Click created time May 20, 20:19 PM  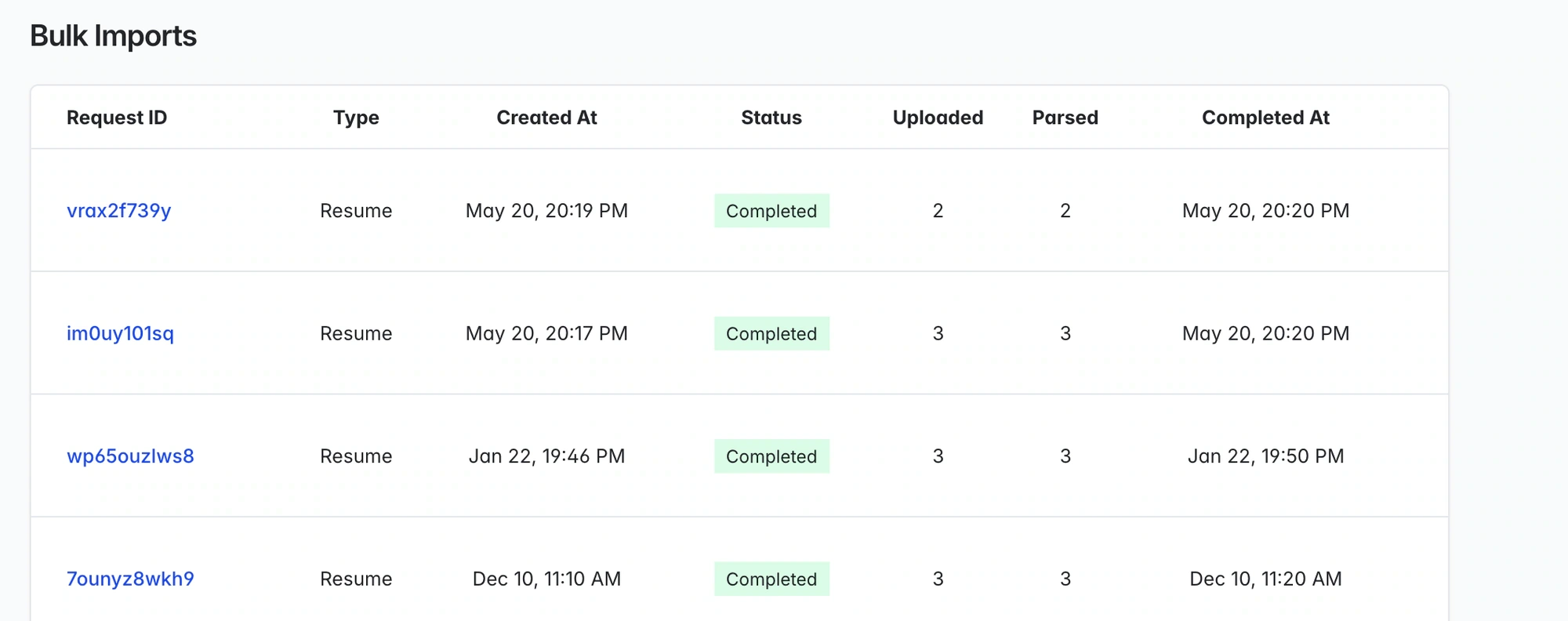546,211
